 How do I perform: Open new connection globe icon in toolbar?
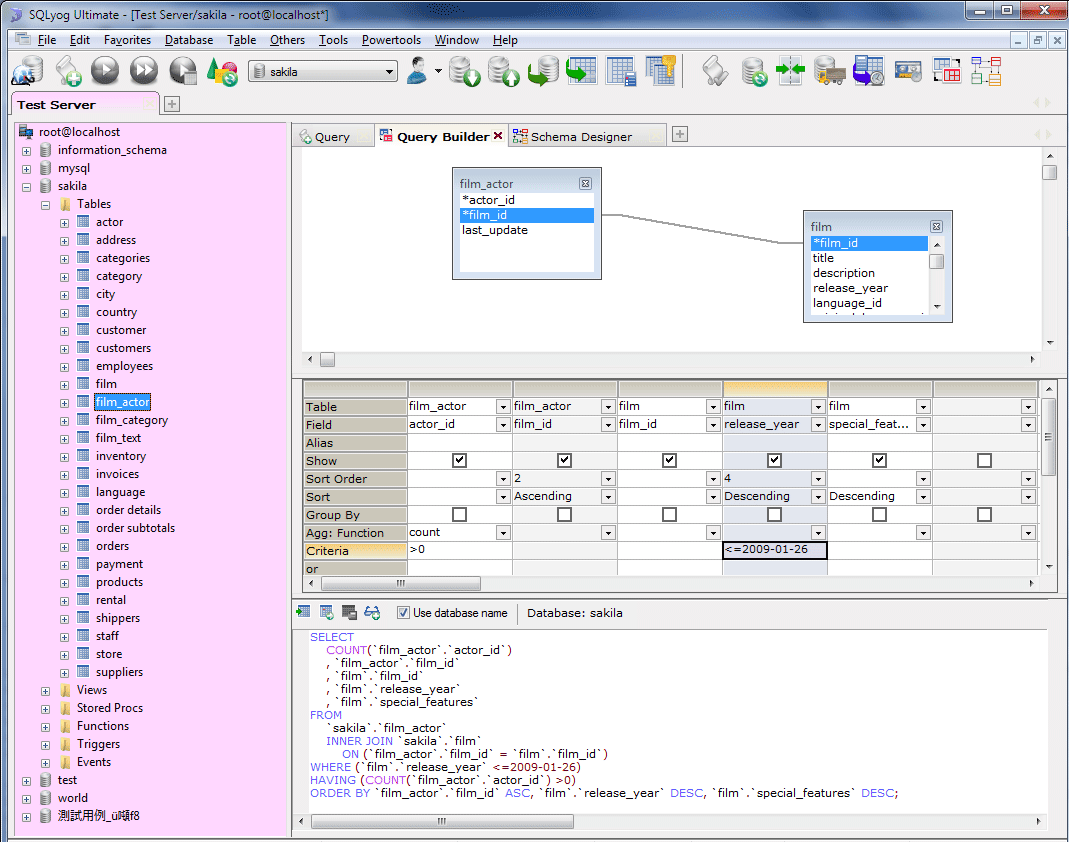pyautogui.click(x=27, y=70)
